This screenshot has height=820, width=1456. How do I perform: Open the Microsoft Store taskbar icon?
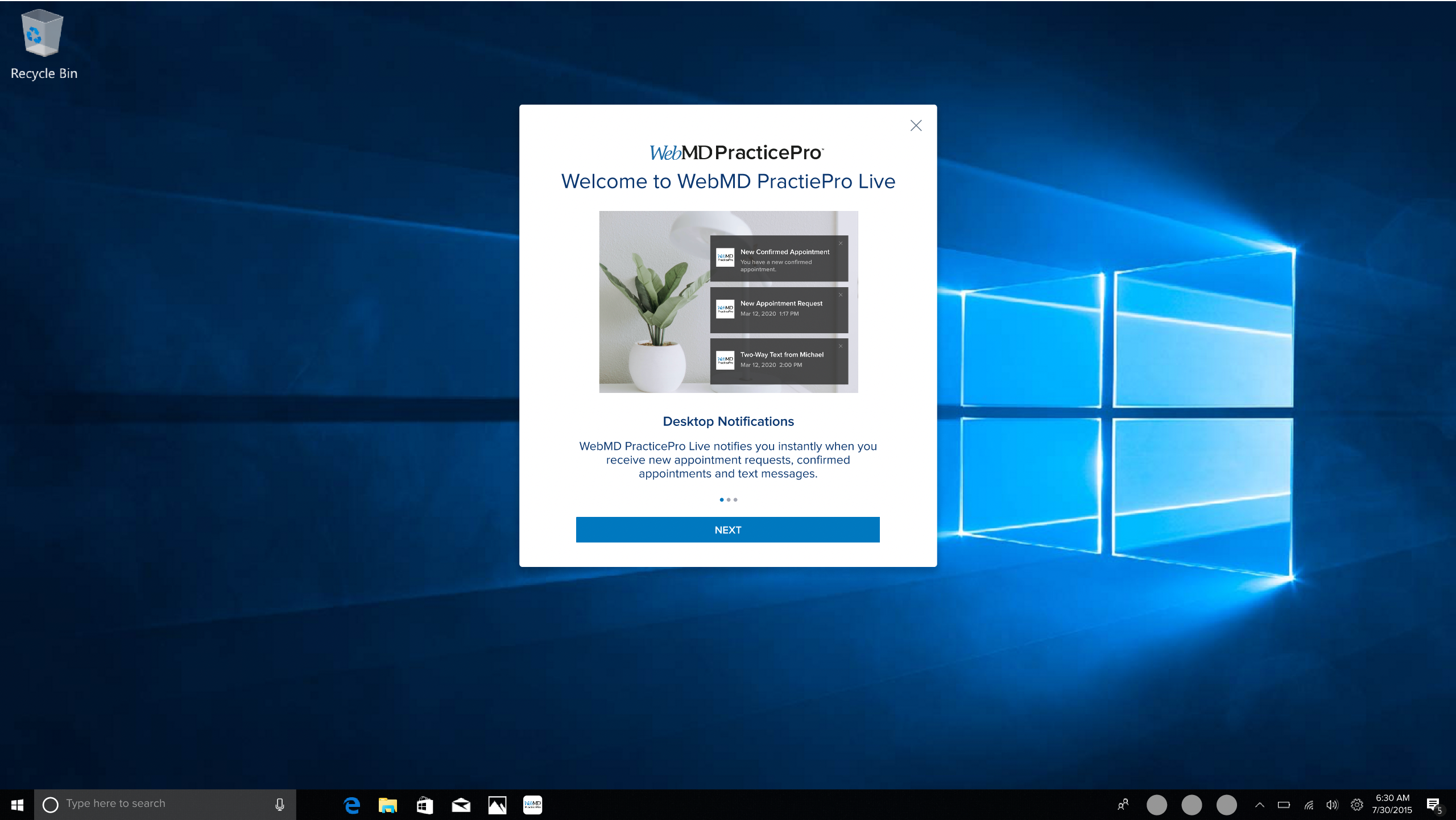pyautogui.click(x=425, y=805)
